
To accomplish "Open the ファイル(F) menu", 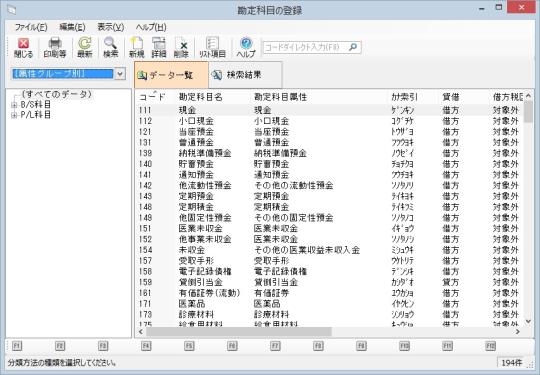I will click(31, 27).
